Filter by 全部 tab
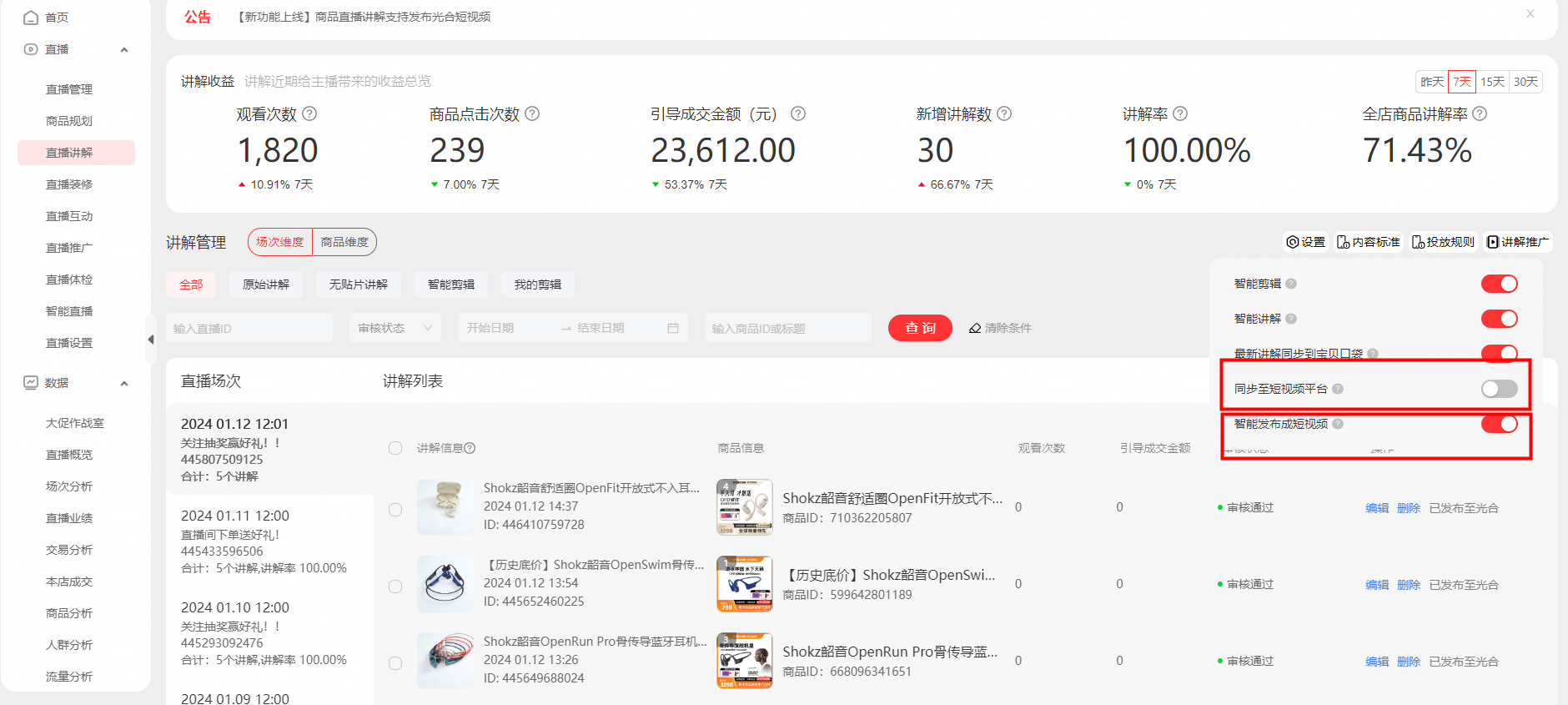The width and height of the screenshot is (1568, 705). click(x=191, y=285)
